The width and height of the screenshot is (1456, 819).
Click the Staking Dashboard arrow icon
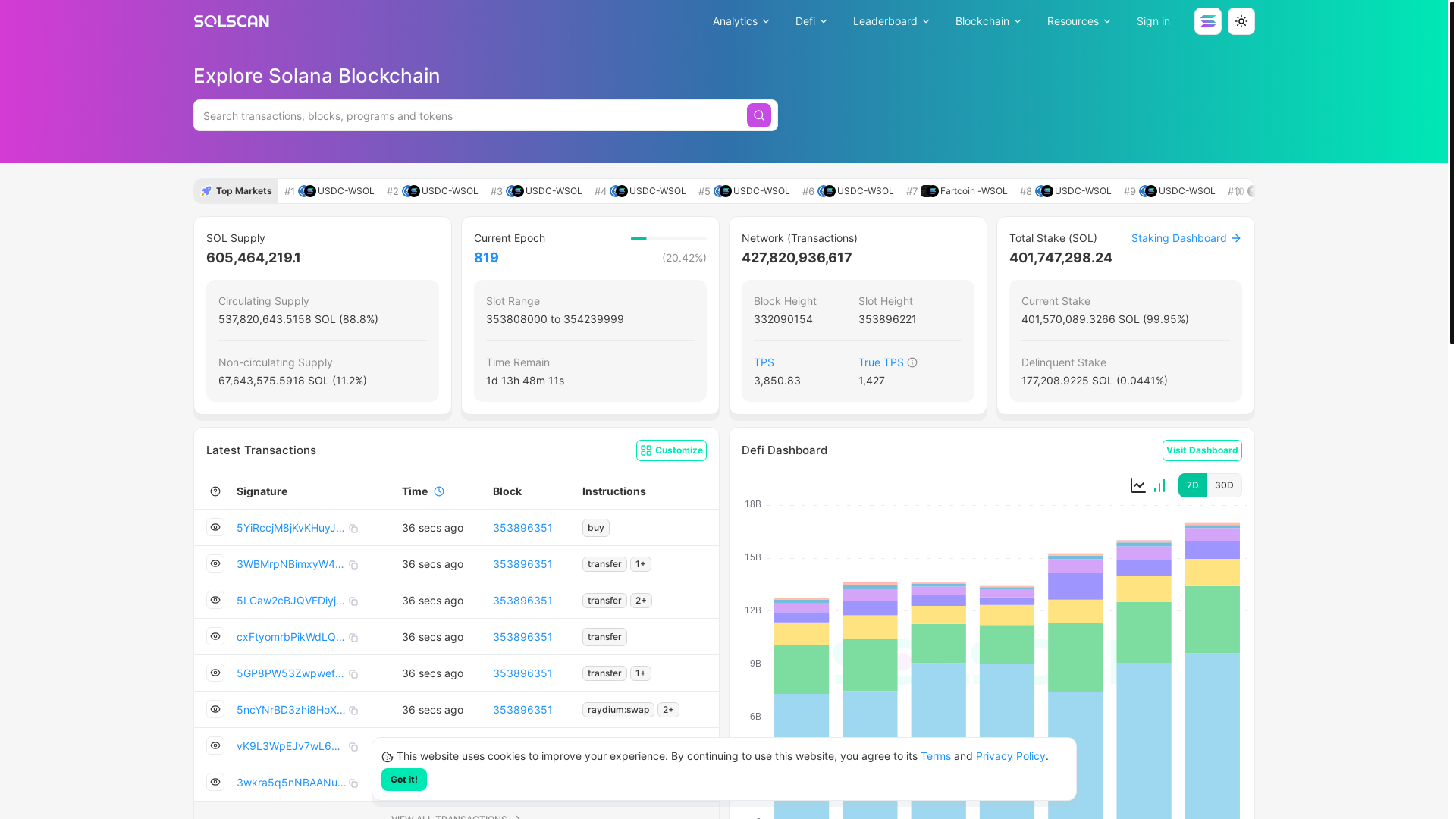(1236, 238)
